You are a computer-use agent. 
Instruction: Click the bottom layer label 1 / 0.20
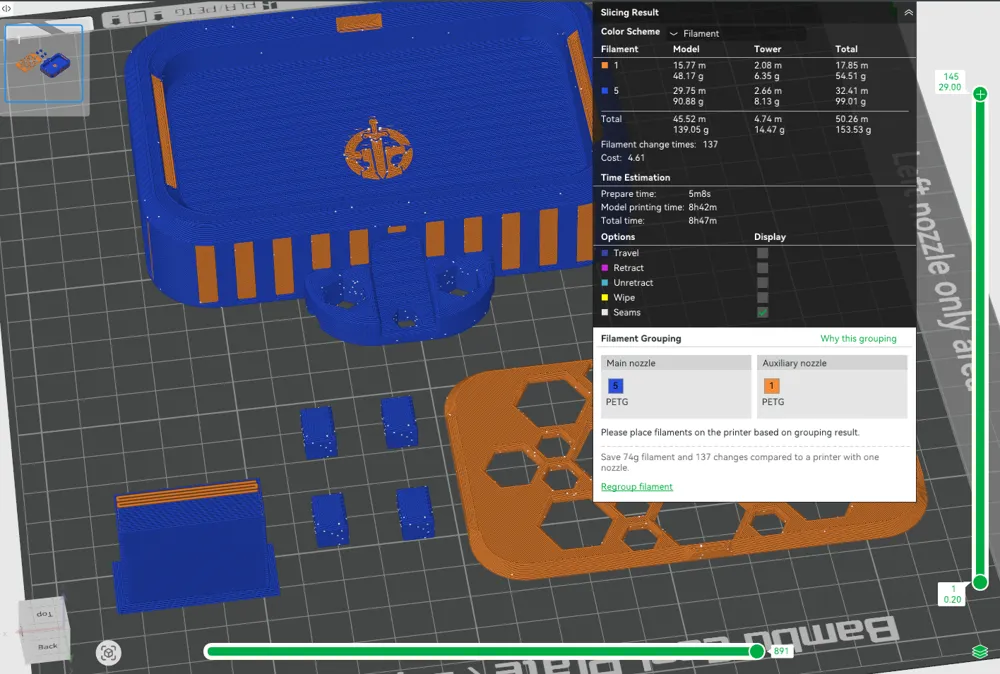[x=952, y=594]
